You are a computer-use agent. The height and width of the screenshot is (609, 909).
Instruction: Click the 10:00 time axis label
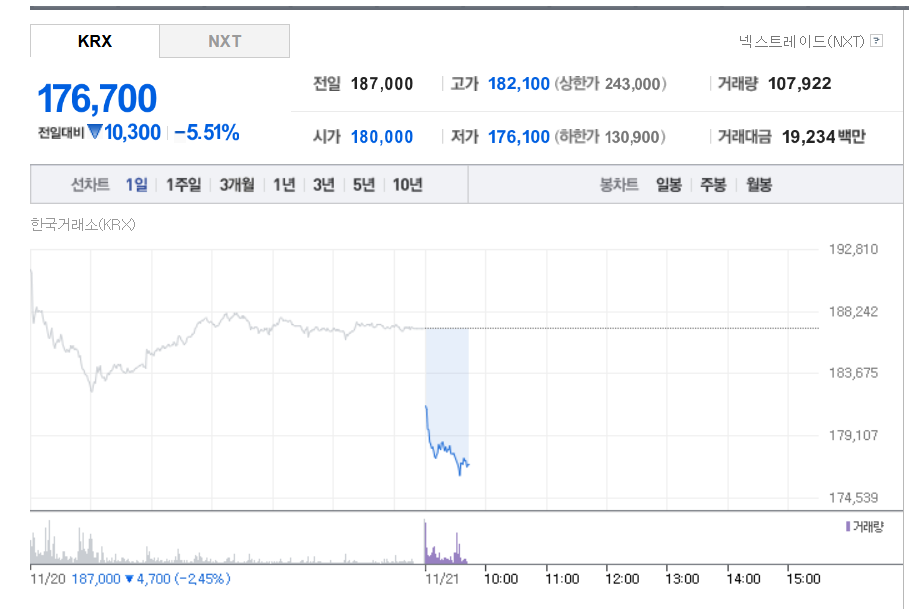click(501, 579)
